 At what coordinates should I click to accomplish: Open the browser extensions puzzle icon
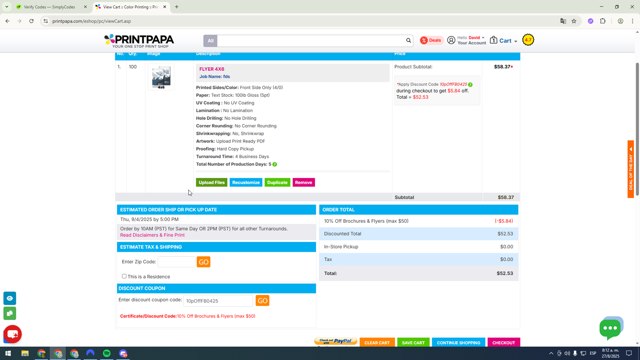coord(603,21)
